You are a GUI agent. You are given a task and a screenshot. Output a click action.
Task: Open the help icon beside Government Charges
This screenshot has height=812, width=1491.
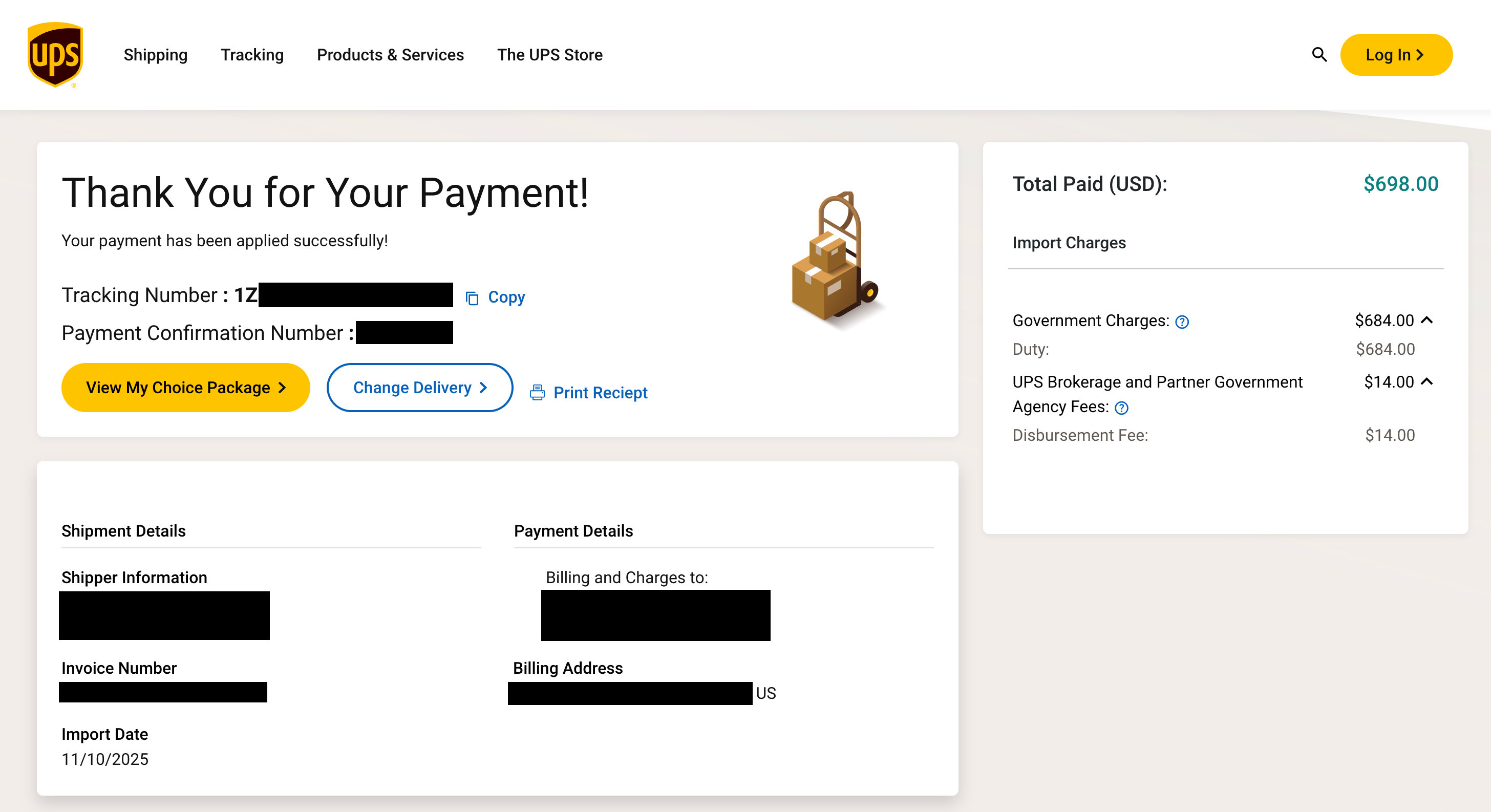click(1182, 321)
